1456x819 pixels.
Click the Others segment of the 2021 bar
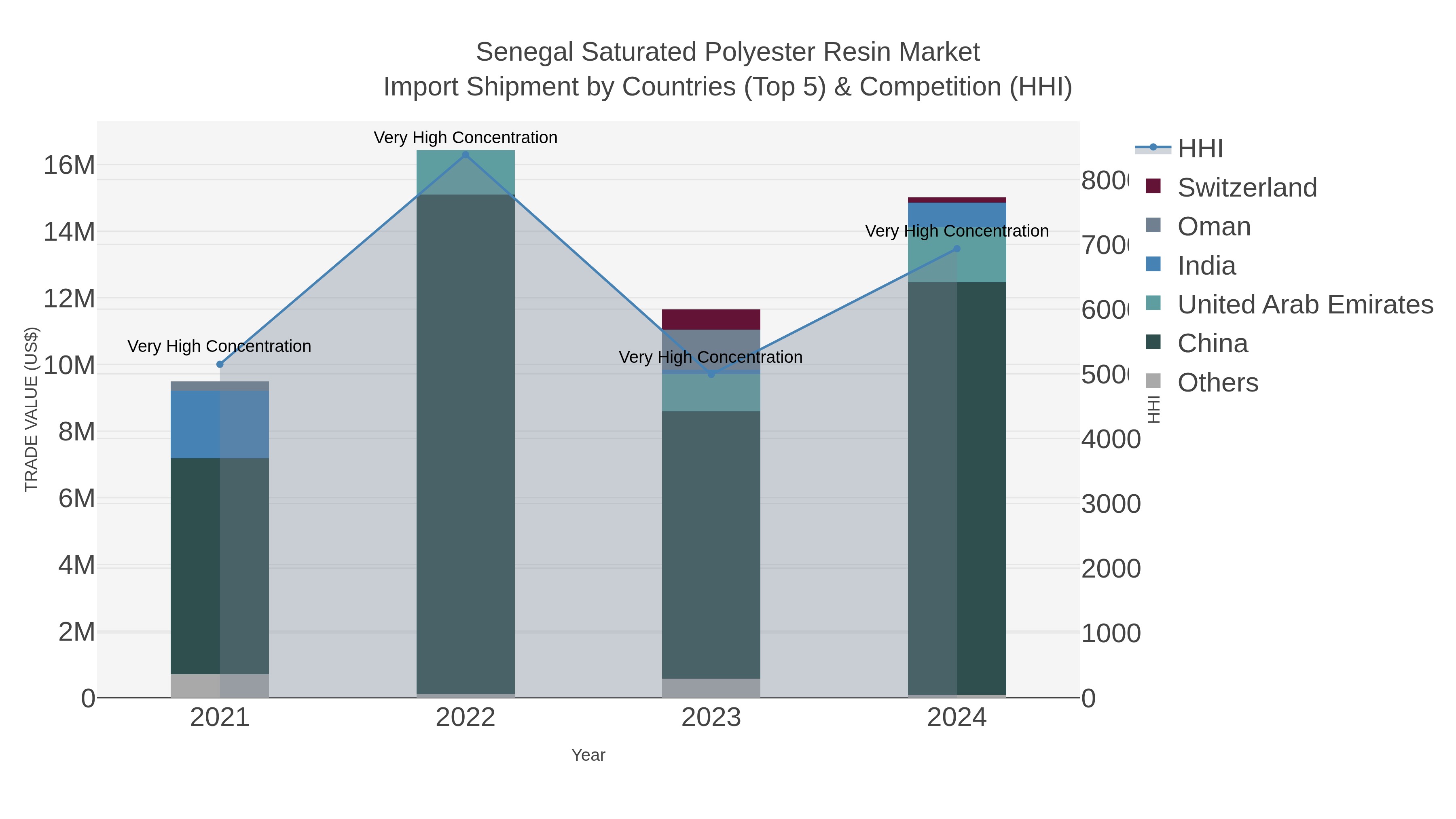pos(220,686)
